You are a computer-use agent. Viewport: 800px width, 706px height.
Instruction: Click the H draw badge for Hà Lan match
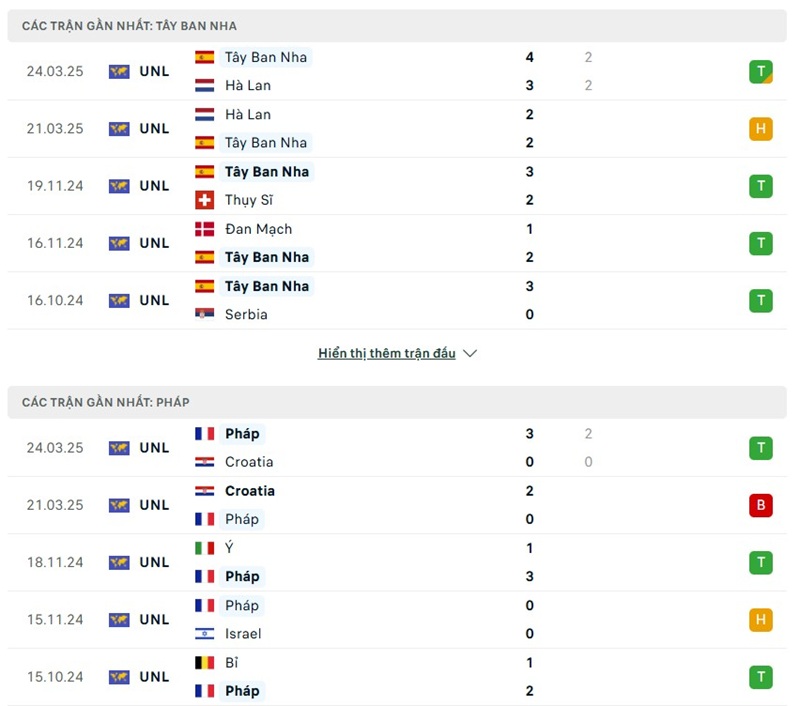coord(761,129)
